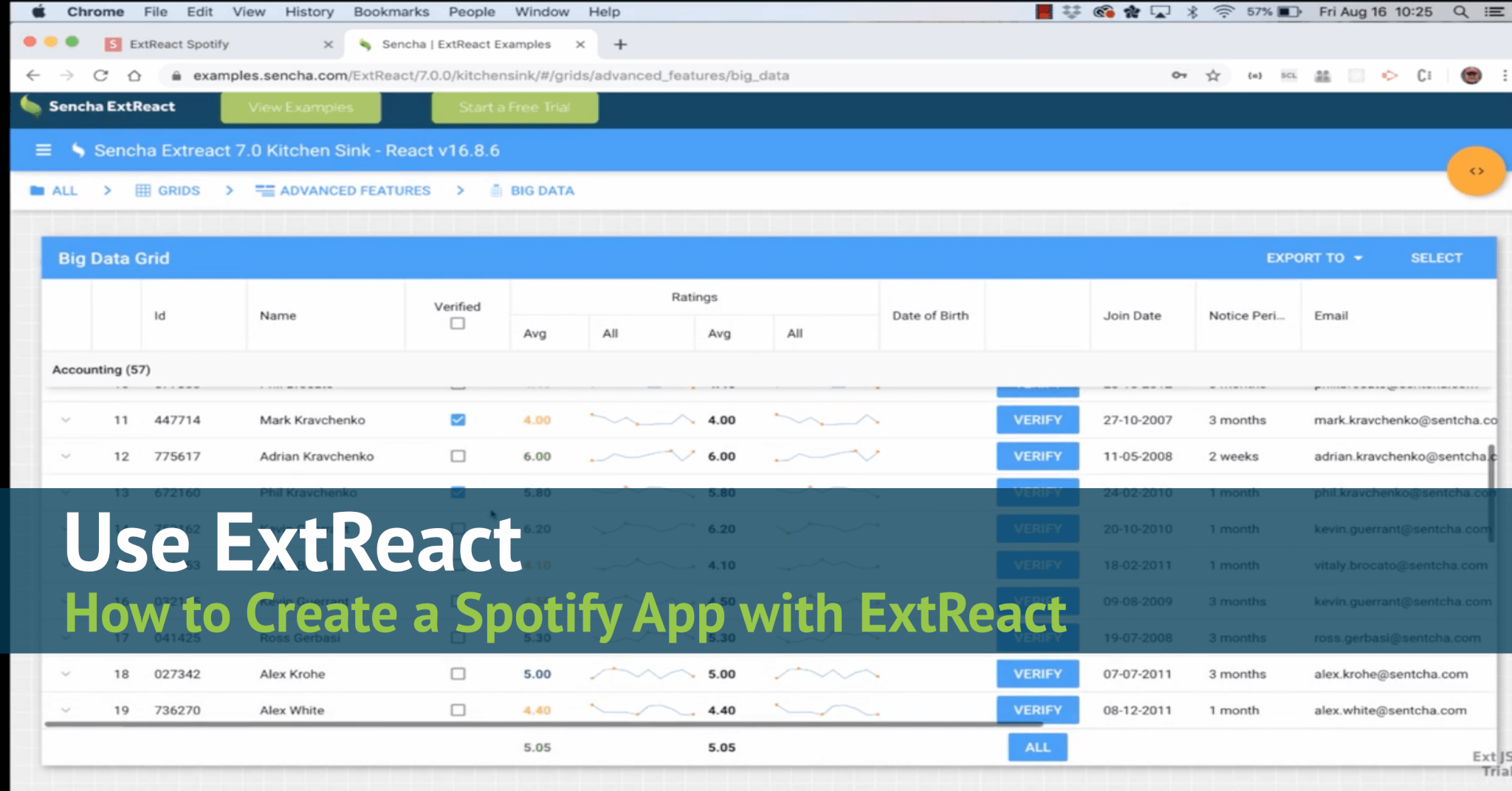The height and width of the screenshot is (791, 1512).
Task: Open the browser home page
Action: [x=134, y=75]
